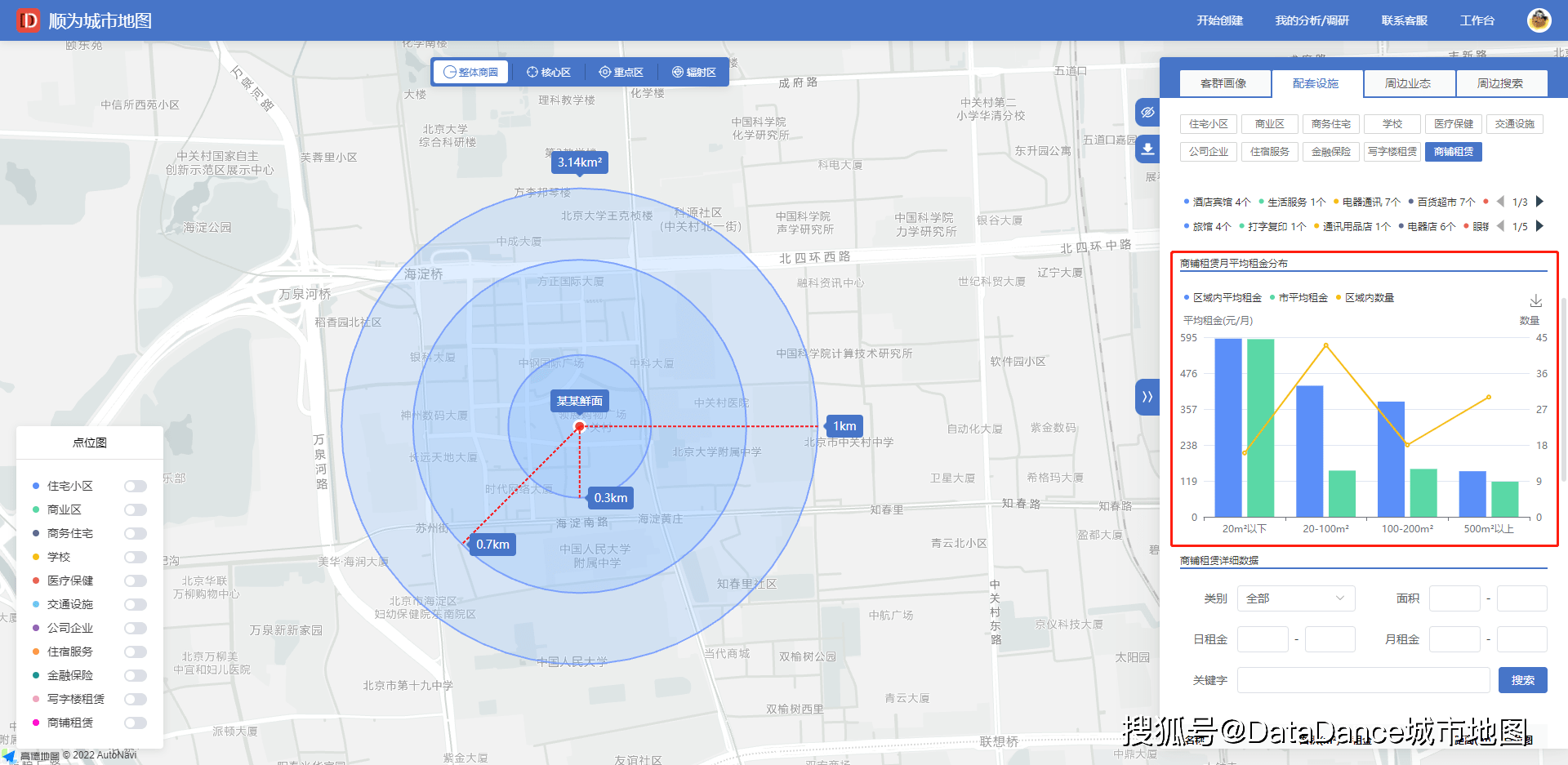Click the eye-slash hide icon beside the panel

tap(1147, 113)
